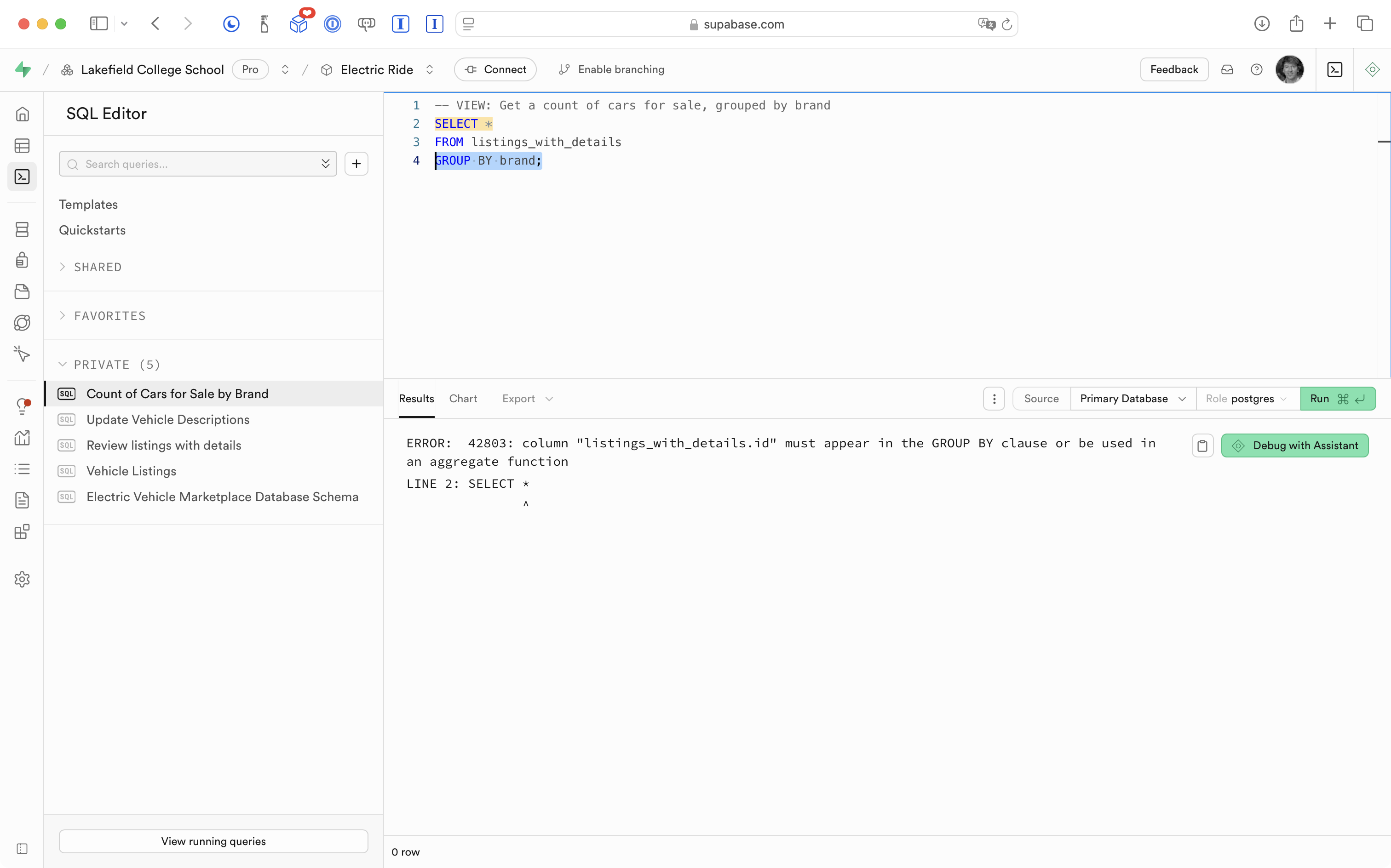Open the Storage icon in sidebar
This screenshot has height=868, width=1391.
tap(22, 291)
